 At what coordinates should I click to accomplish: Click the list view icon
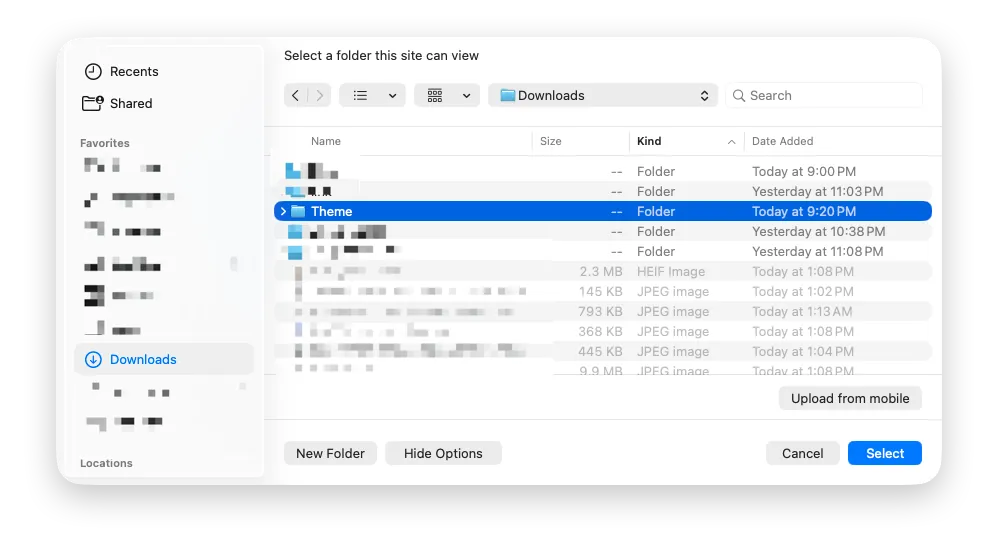coord(360,95)
